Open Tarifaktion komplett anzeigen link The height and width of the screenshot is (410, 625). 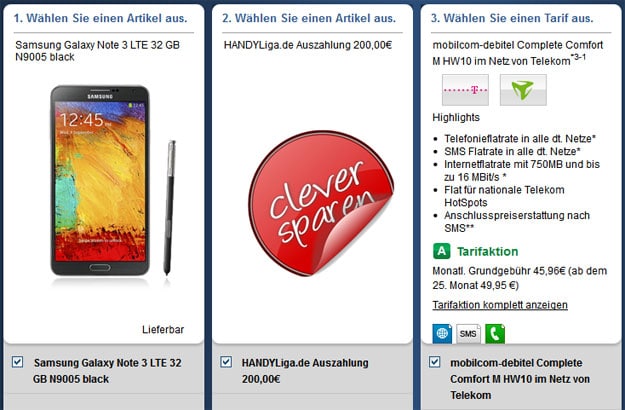click(x=500, y=305)
